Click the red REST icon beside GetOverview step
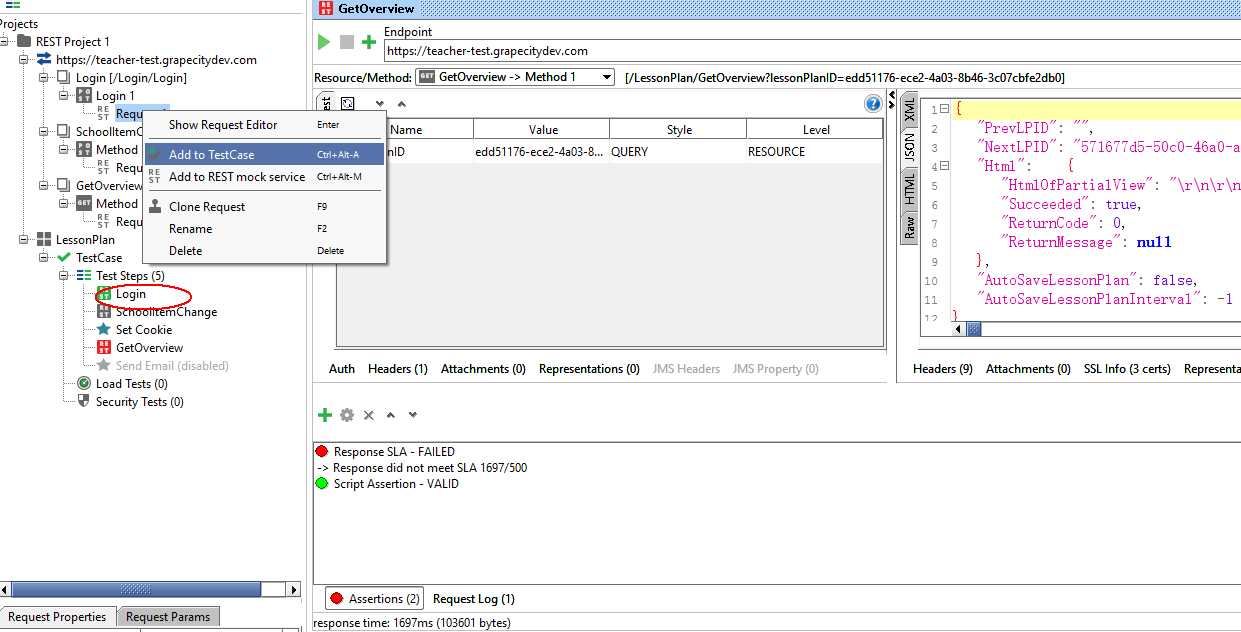1241x632 pixels. [104, 348]
